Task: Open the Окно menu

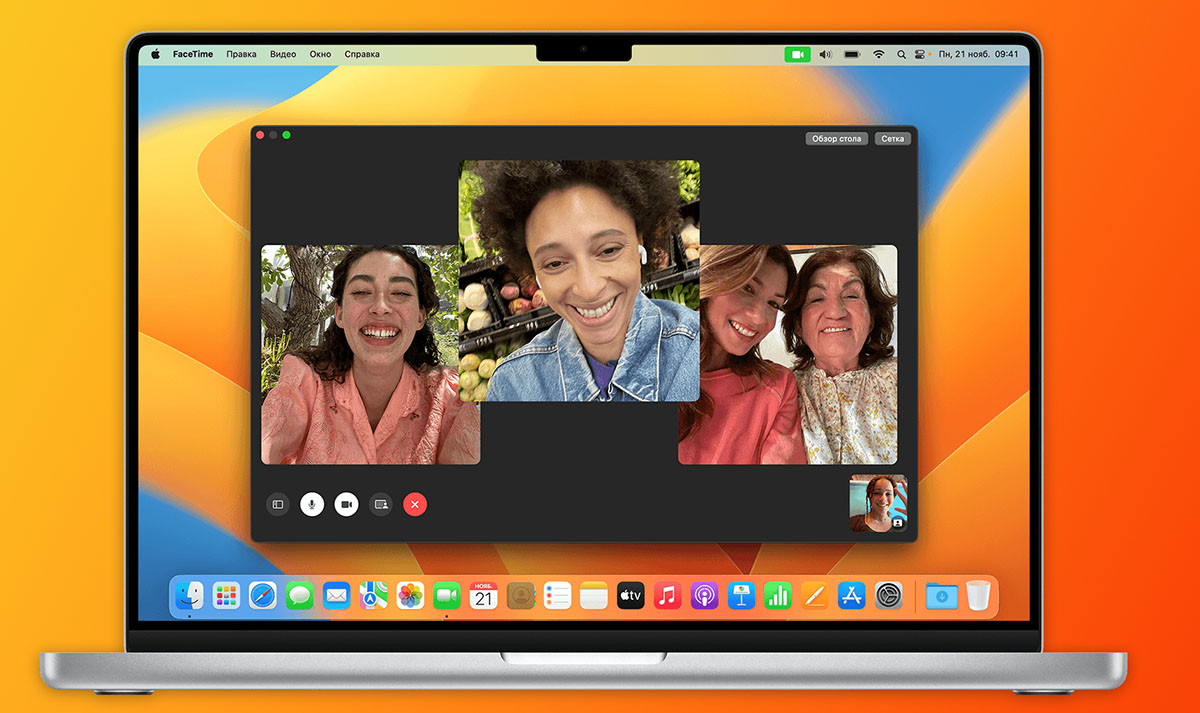Action: pos(320,54)
